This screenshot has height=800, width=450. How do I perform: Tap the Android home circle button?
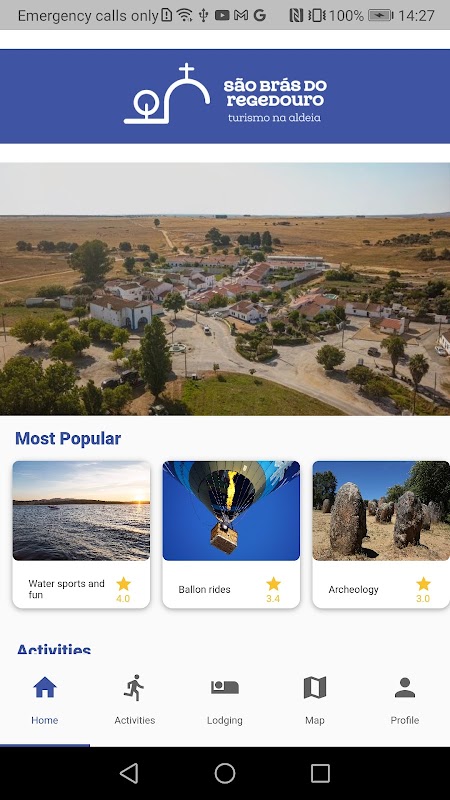[x=225, y=773]
